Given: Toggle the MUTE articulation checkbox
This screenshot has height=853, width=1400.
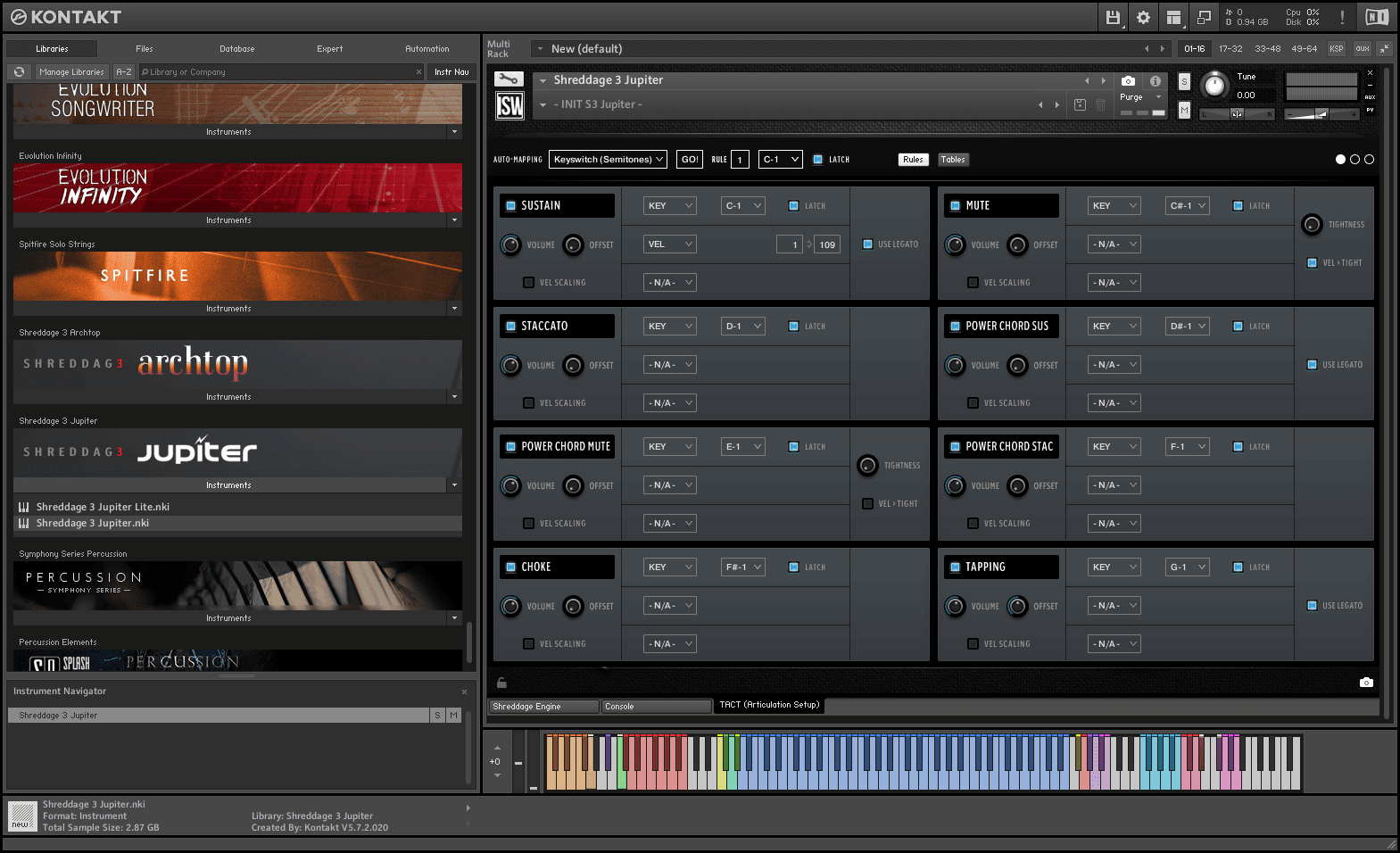Looking at the screenshot, I should tap(956, 205).
